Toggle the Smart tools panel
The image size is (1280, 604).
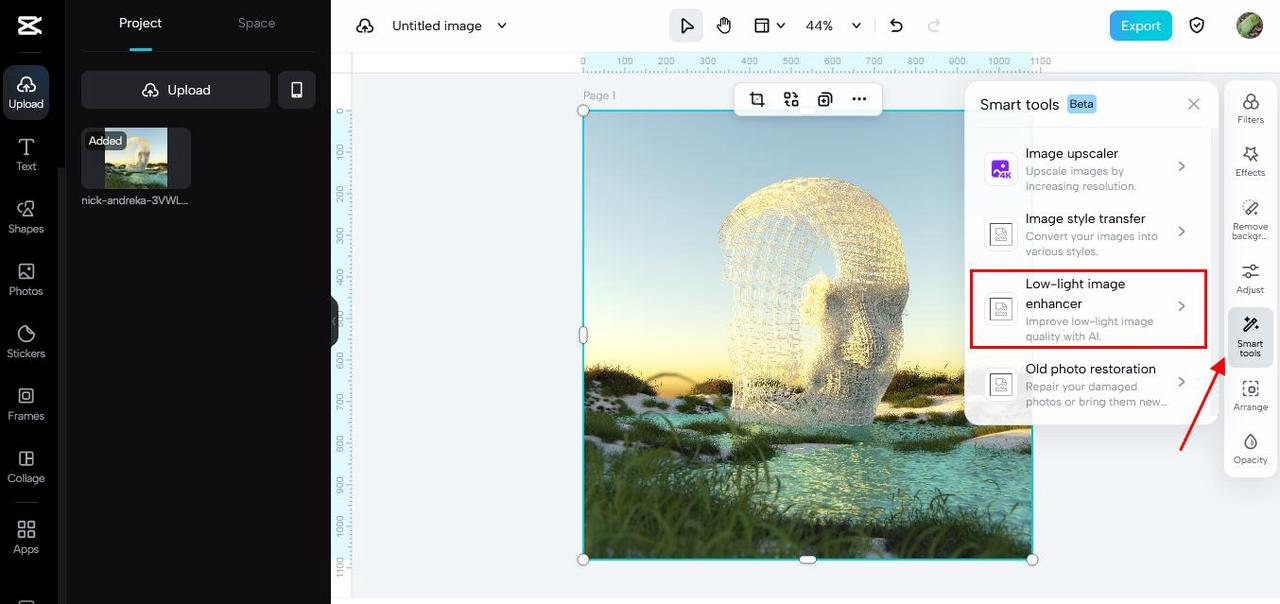tap(1250, 336)
